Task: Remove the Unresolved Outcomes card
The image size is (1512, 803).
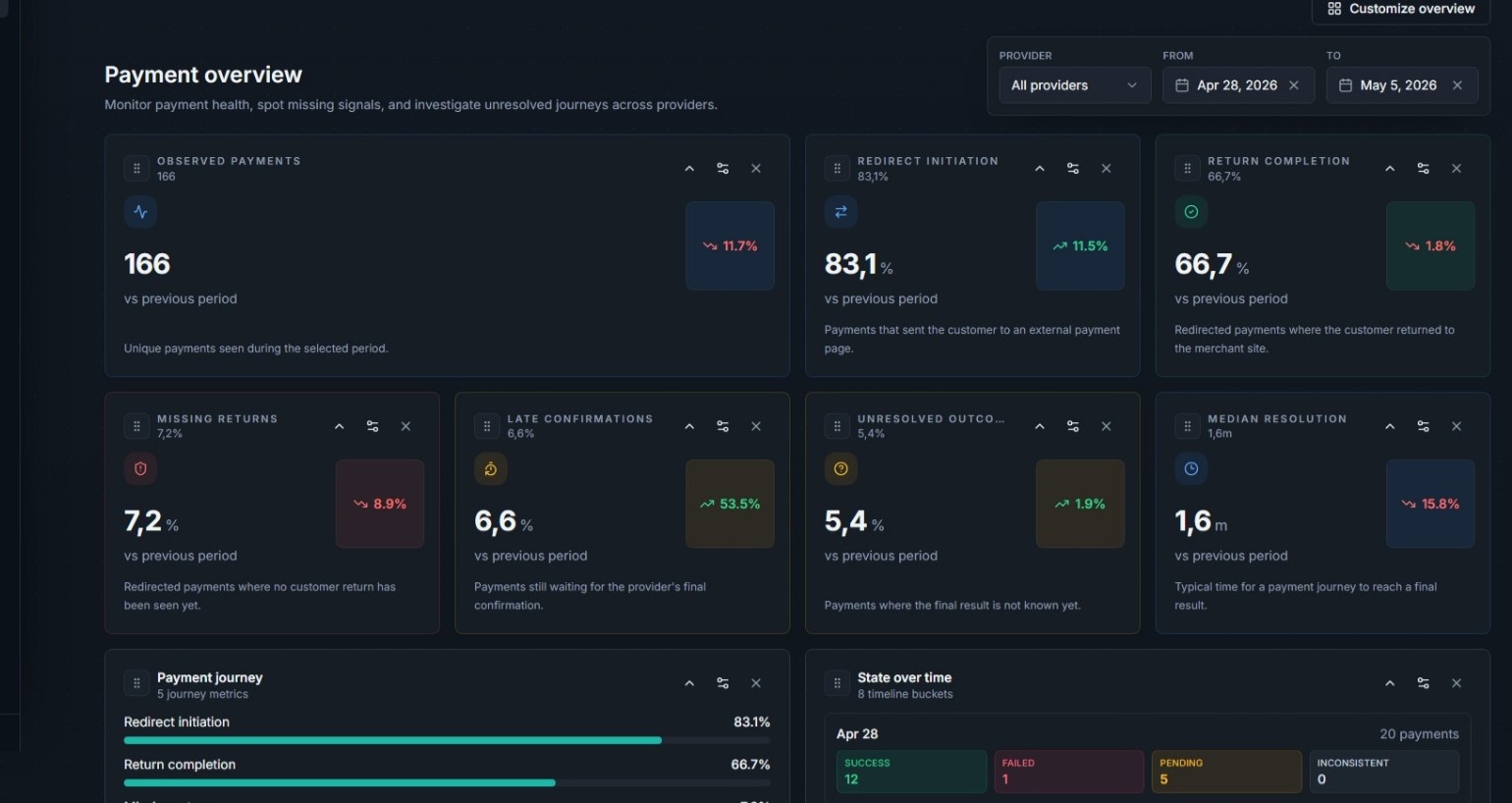Action: pos(1107,426)
